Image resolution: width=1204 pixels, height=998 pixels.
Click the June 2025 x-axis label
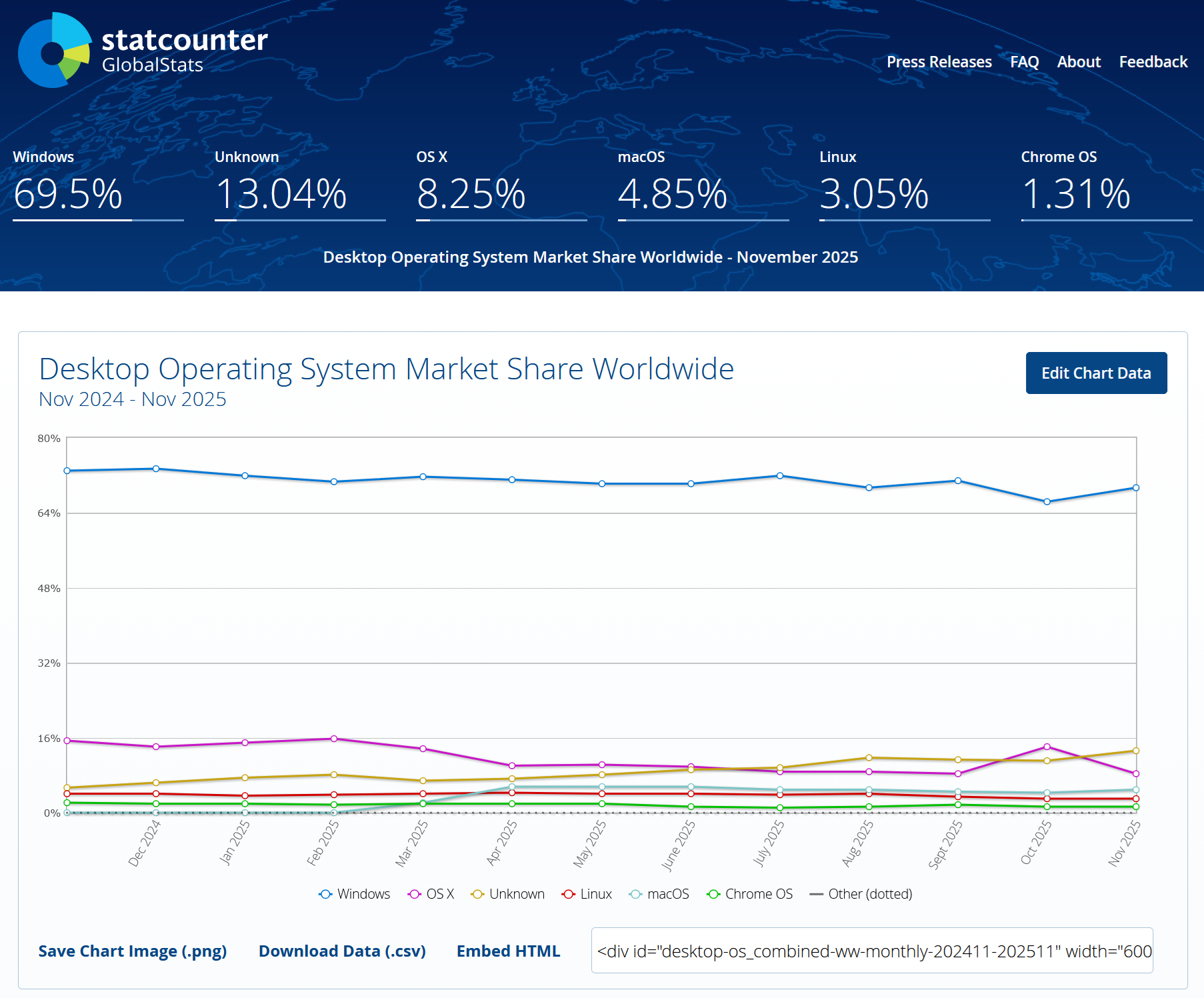point(679,845)
